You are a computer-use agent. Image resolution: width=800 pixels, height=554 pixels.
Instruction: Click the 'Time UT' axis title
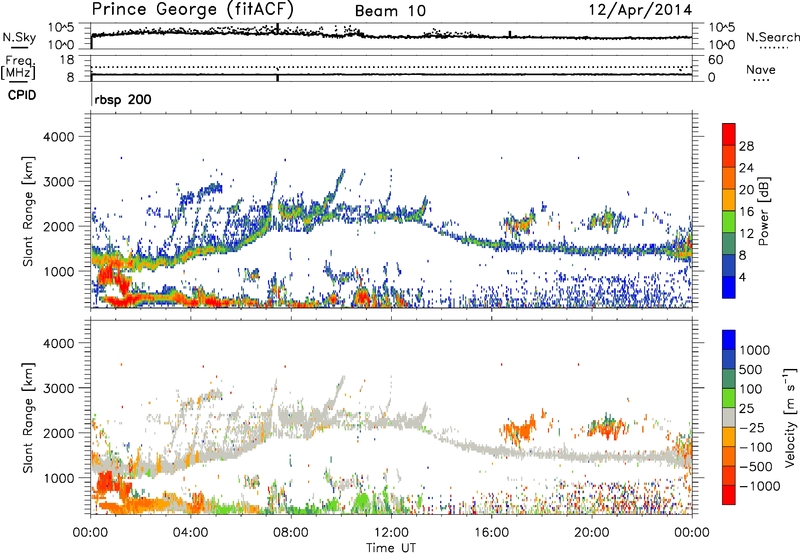click(x=391, y=548)
